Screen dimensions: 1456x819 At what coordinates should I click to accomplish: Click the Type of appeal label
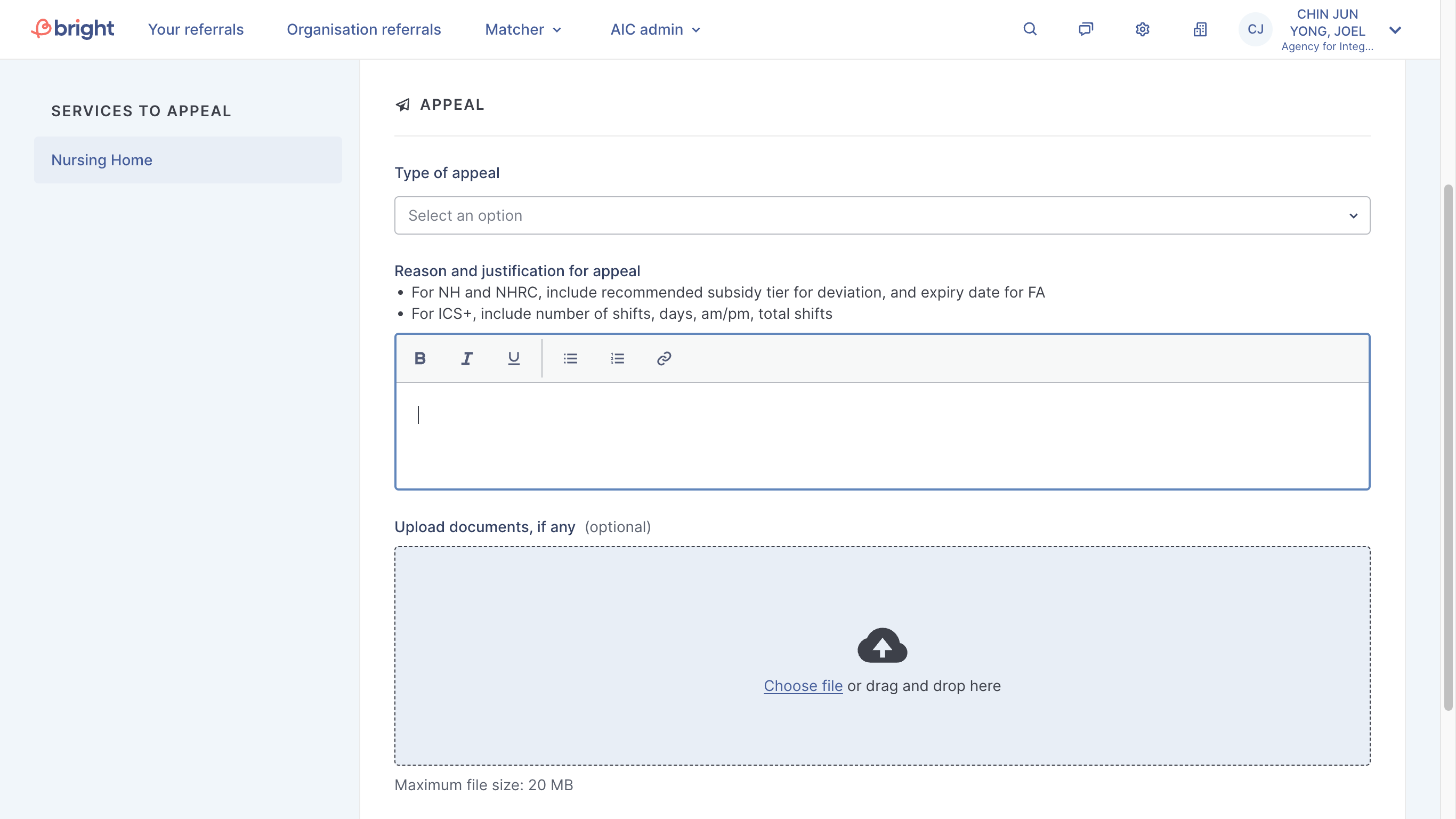[x=447, y=173]
